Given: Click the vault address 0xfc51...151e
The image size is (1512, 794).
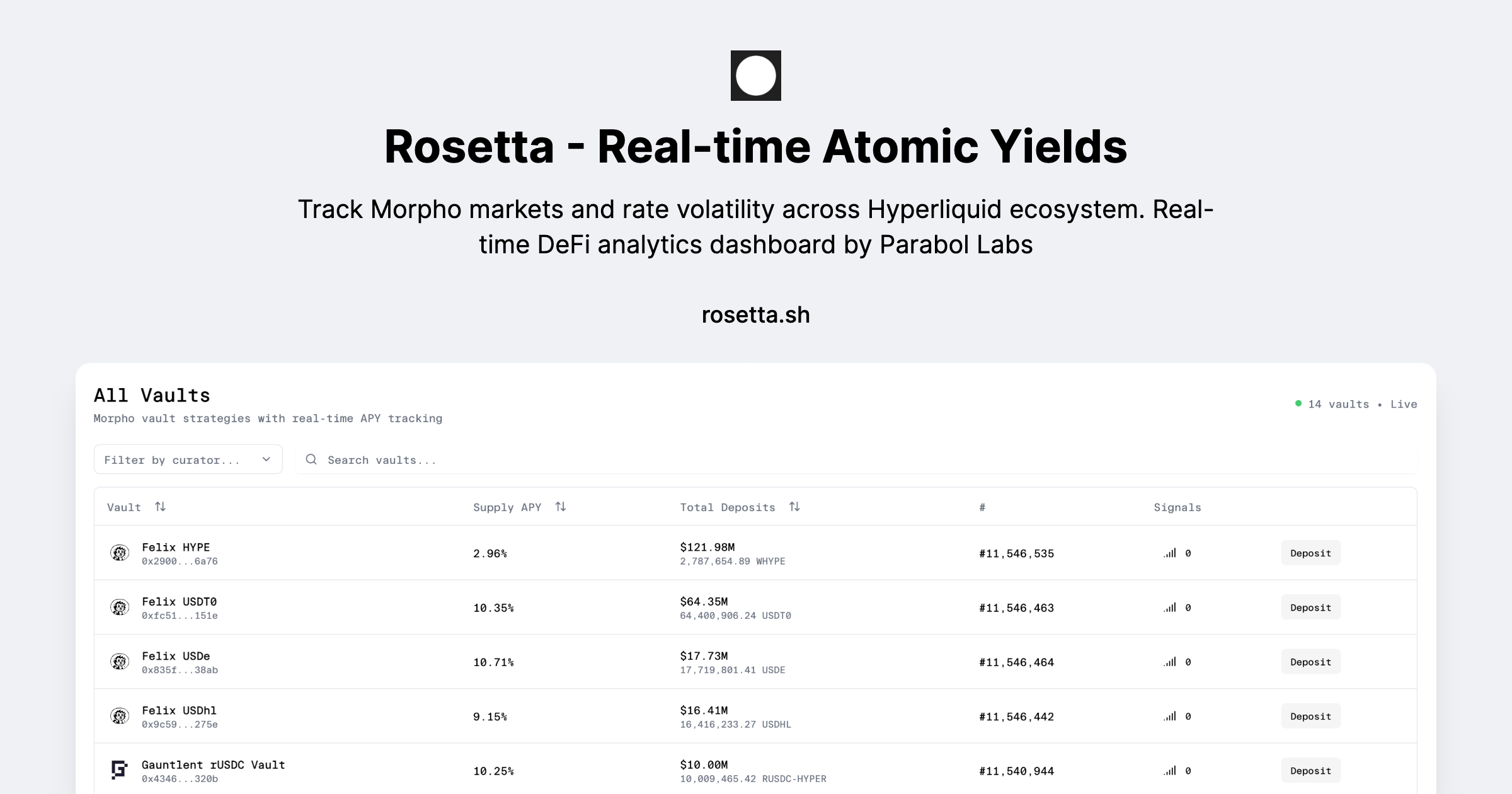Looking at the screenshot, I should tap(180, 616).
